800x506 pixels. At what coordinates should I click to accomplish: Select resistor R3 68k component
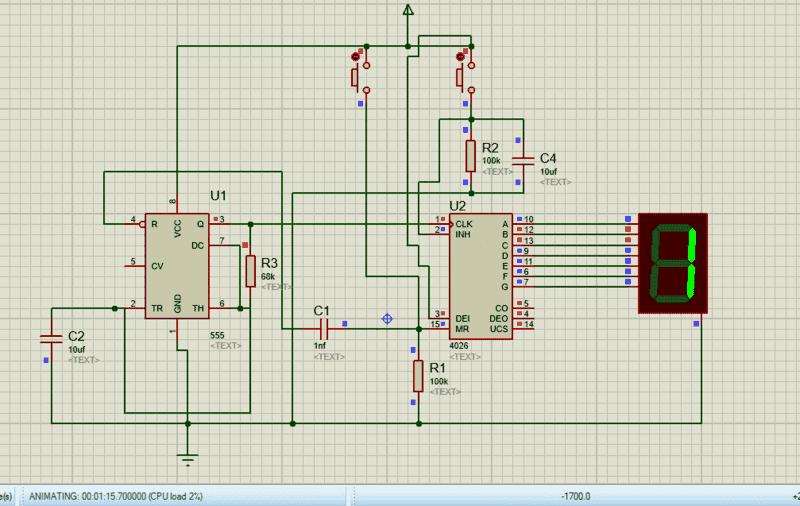click(x=249, y=270)
